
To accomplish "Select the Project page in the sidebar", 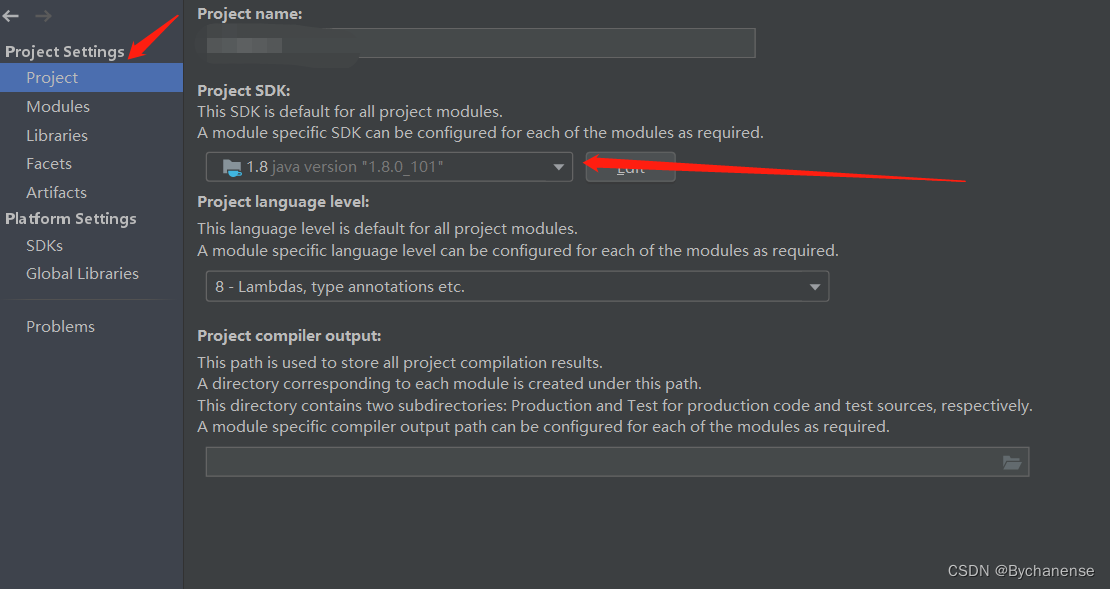I will (52, 77).
